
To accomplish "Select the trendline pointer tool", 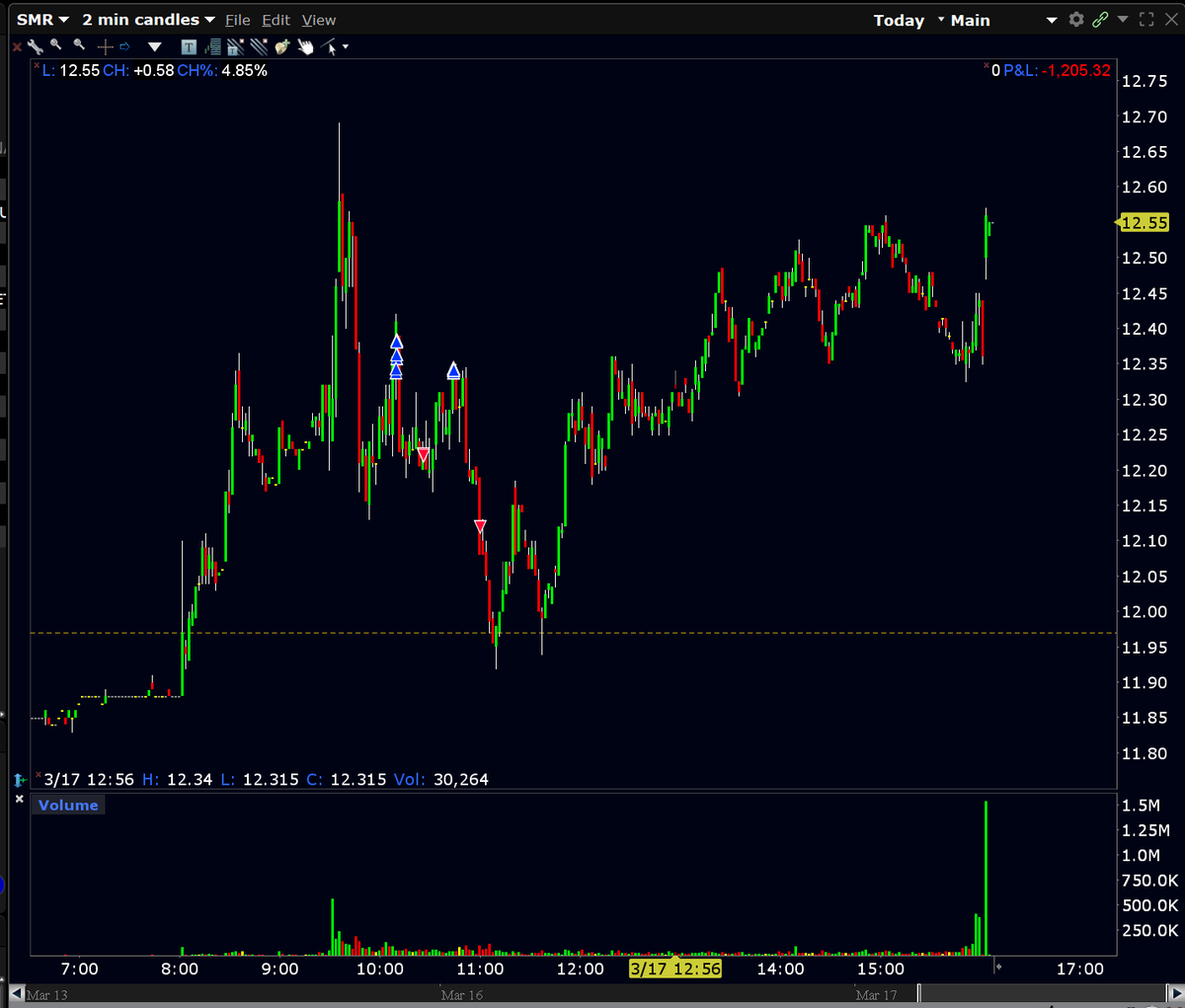I will [329, 46].
